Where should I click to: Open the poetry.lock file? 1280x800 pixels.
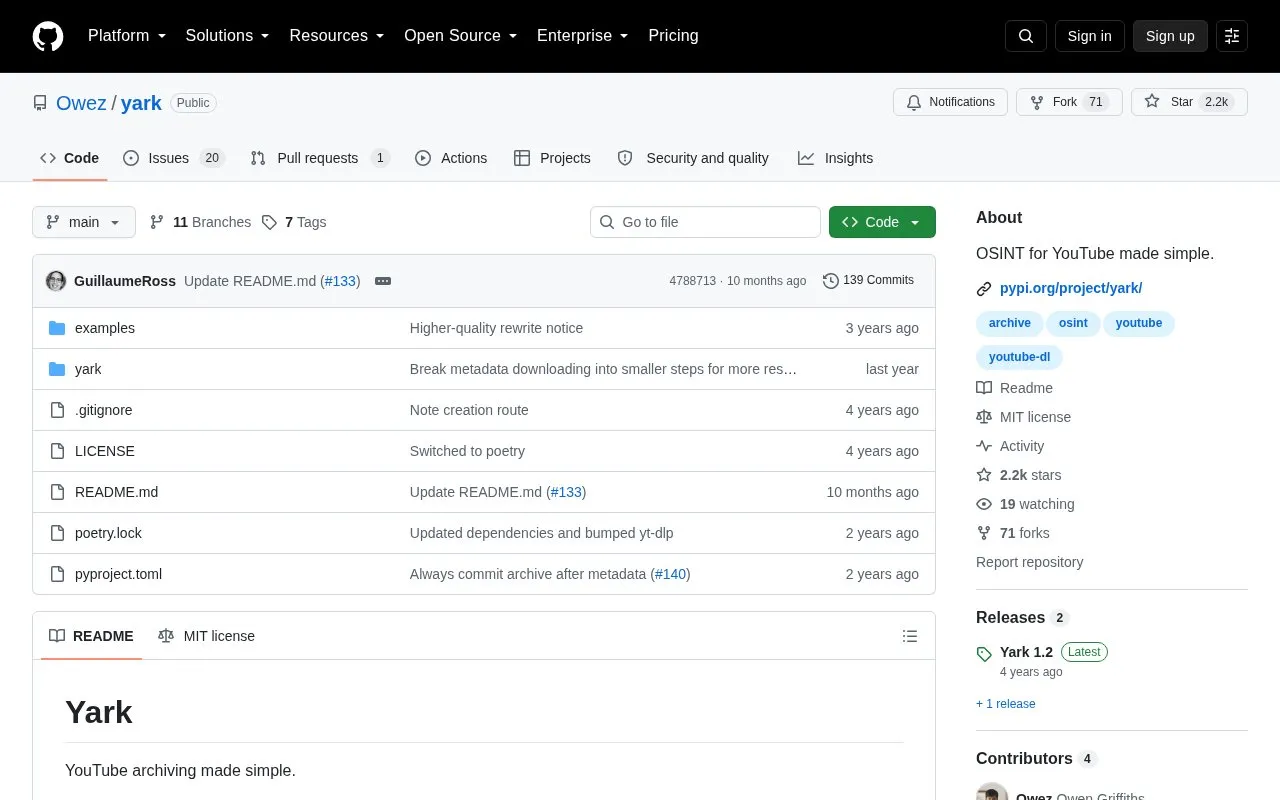[x=108, y=533]
